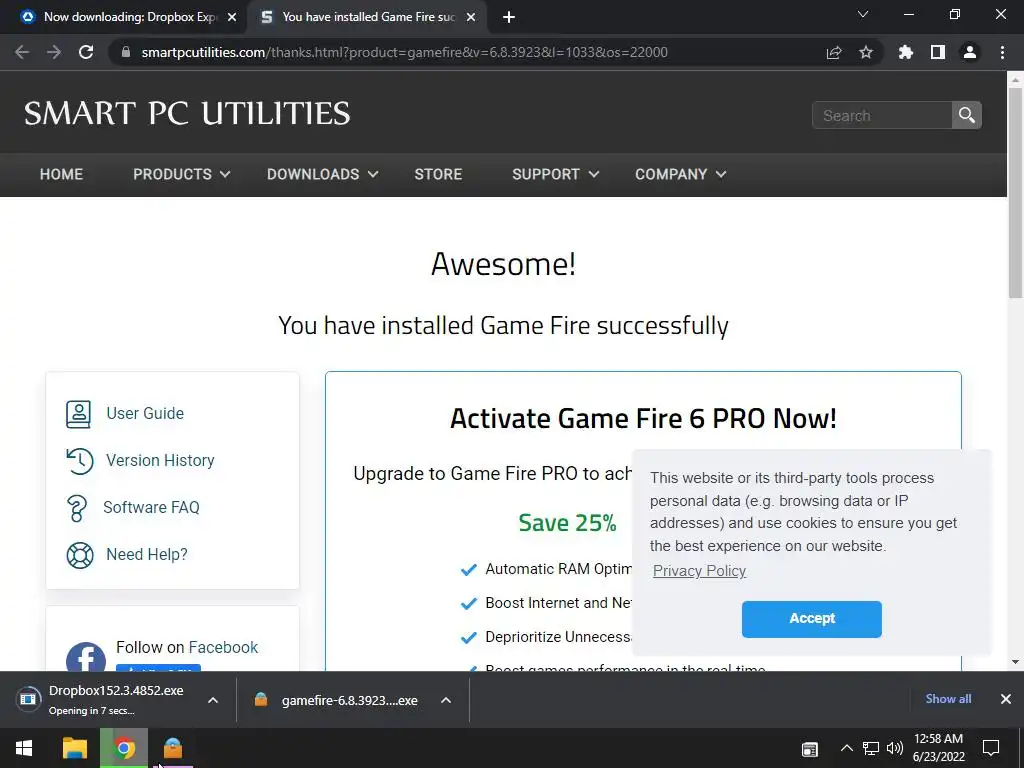Click the Software FAQ question icon
1024x768 pixels.
pyautogui.click(x=76, y=508)
